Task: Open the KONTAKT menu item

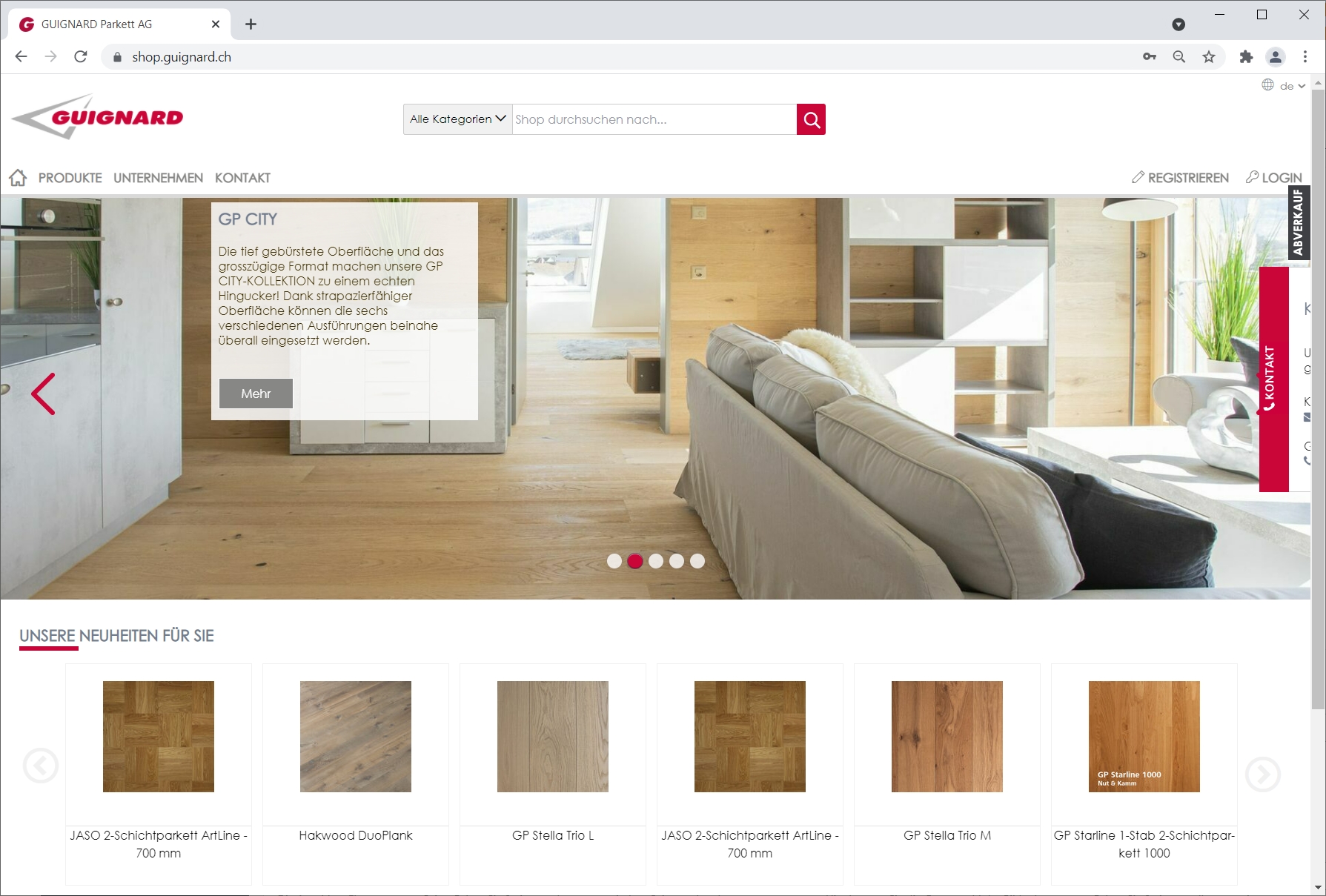Action: [x=242, y=178]
